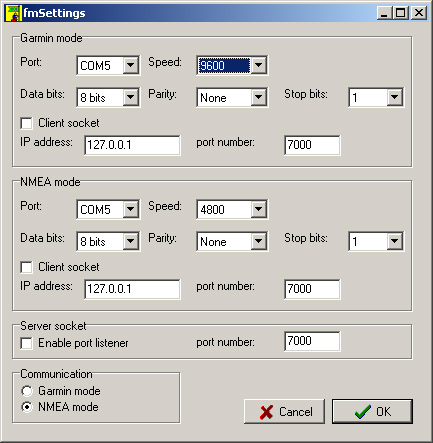Image resolution: width=433 pixels, height=443 pixels.
Task: Click the NMEA mode IP address field
Action: 132,289
